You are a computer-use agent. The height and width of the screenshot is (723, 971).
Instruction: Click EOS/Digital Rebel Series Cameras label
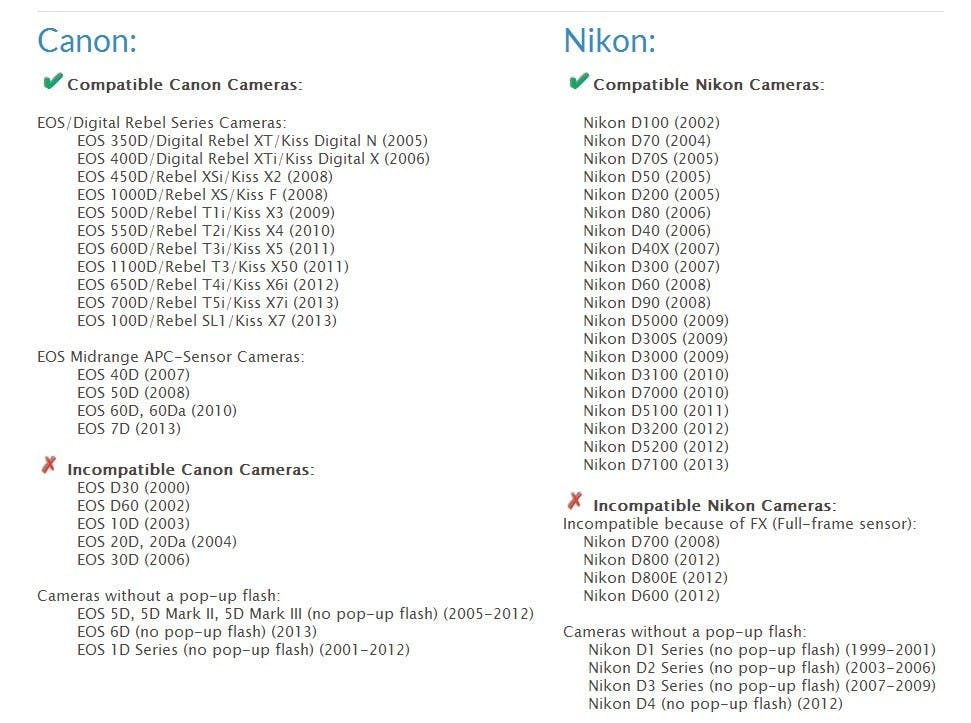[x=162, y=123]
